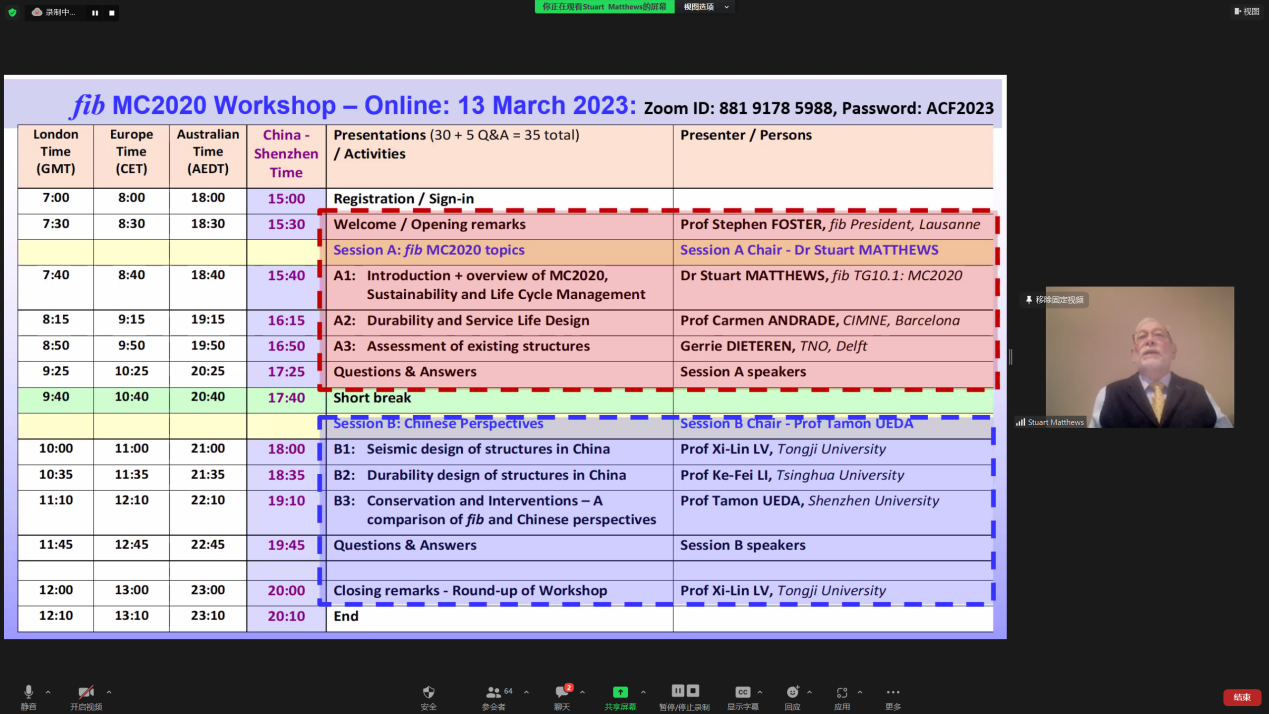Open the Apps (应用) icon

point(842,692)
